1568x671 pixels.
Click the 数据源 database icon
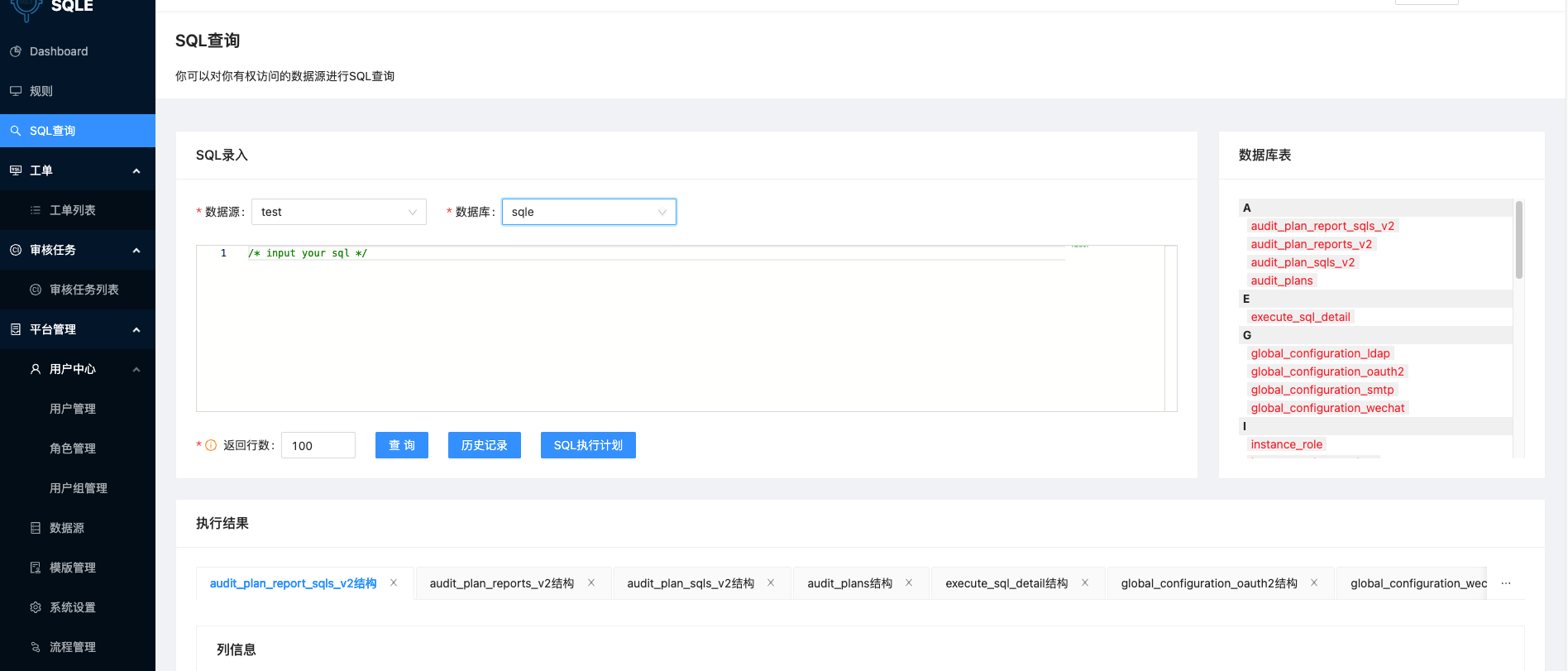point(36,528)
